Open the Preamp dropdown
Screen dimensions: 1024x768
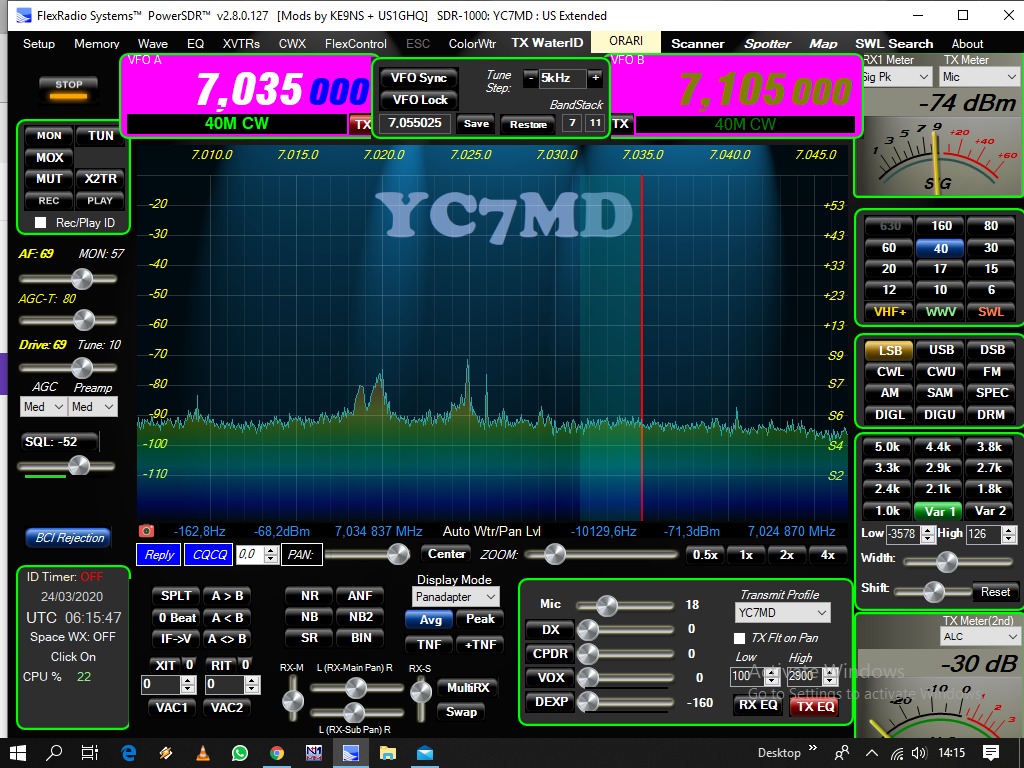(x=93, y=407)
